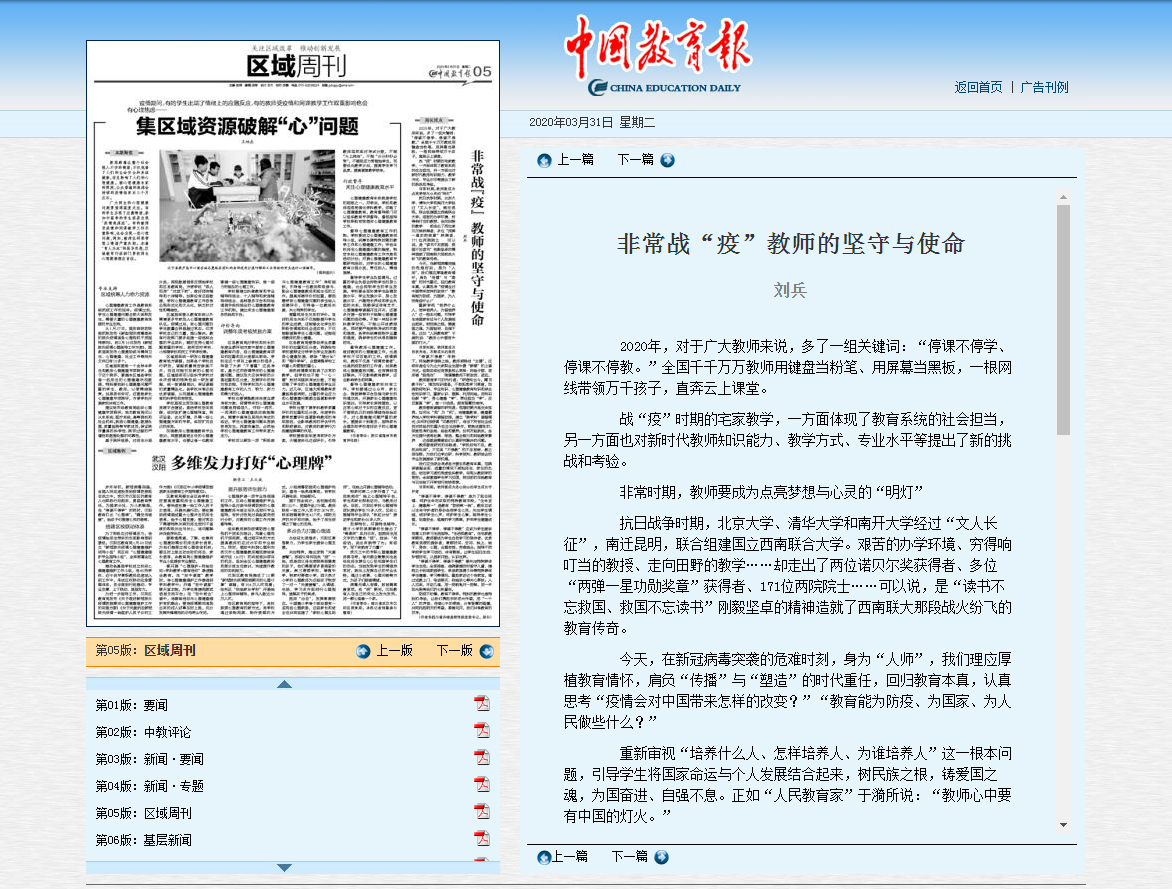Click headline 多维发力打好“心理牌” on the page image
1172x889 pixels.
click(251, 463)
